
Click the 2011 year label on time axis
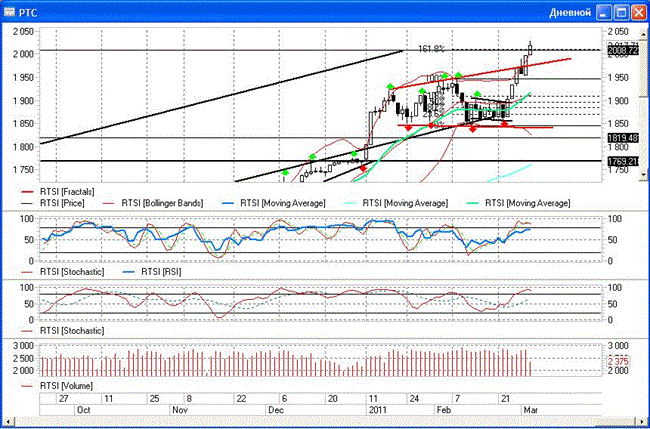(x=377, y=410)
